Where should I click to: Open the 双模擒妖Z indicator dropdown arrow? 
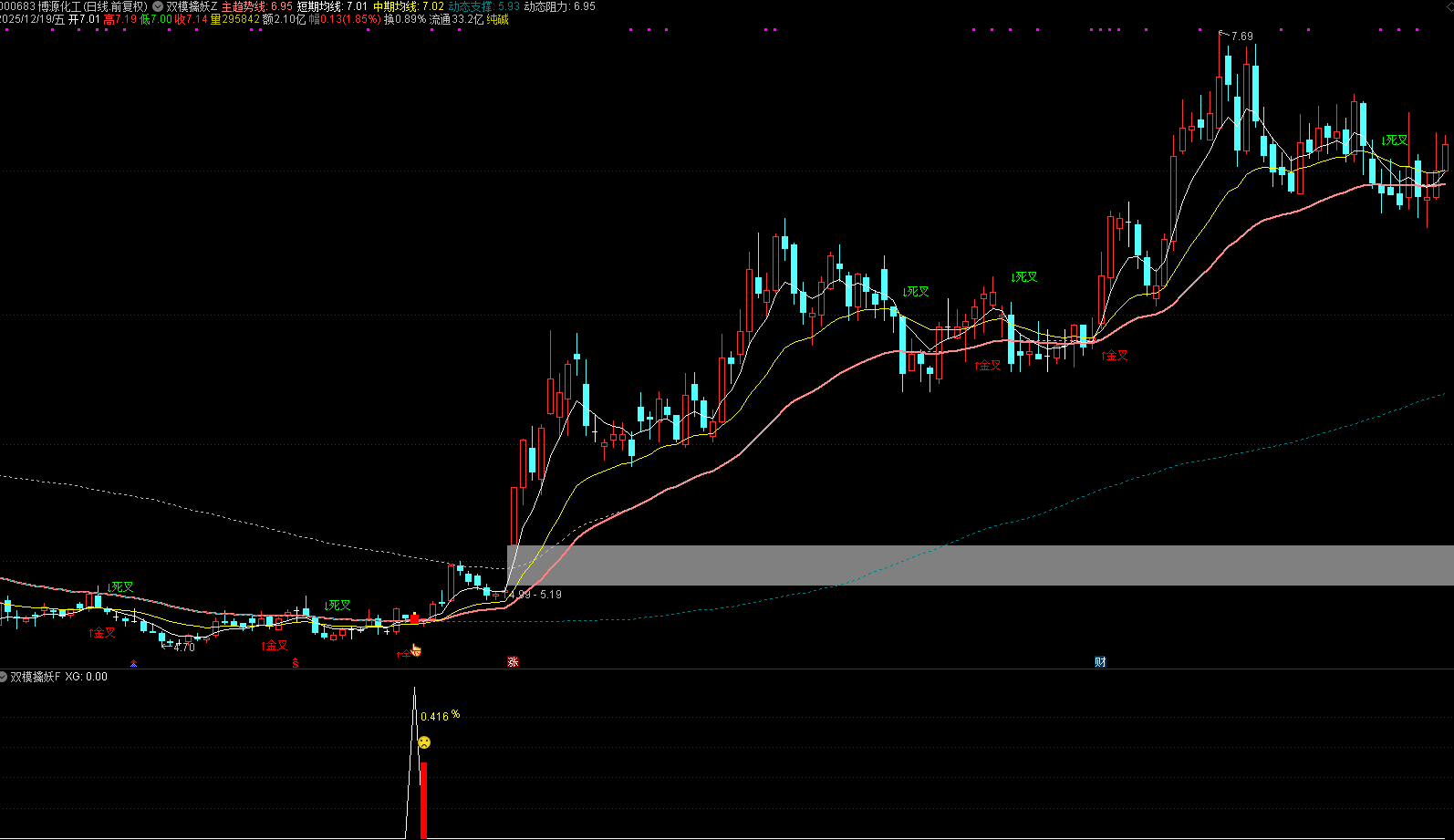point(158,6)
